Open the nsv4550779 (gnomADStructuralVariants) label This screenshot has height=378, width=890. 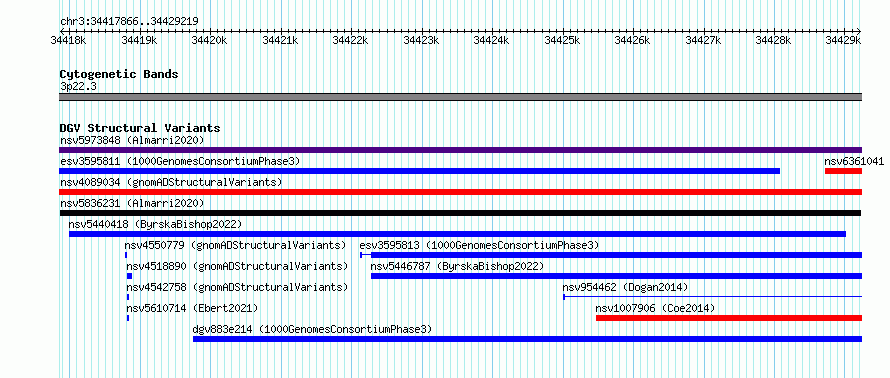click(236, 245)
